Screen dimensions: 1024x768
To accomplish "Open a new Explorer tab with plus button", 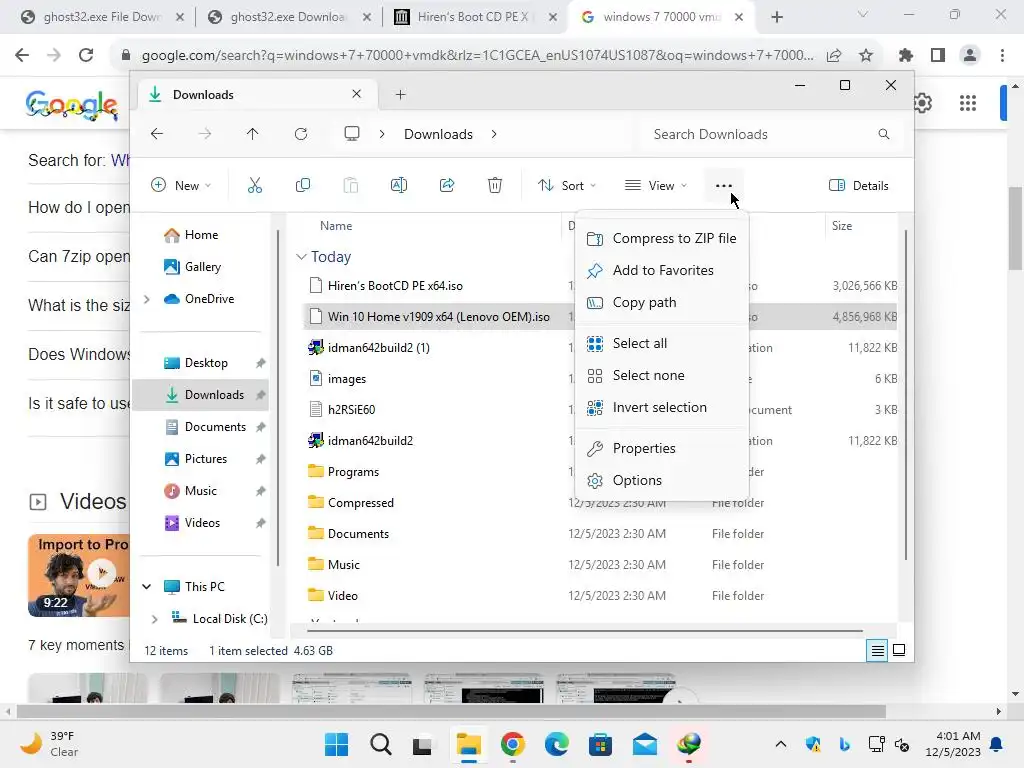I will (x=400, y=95).
